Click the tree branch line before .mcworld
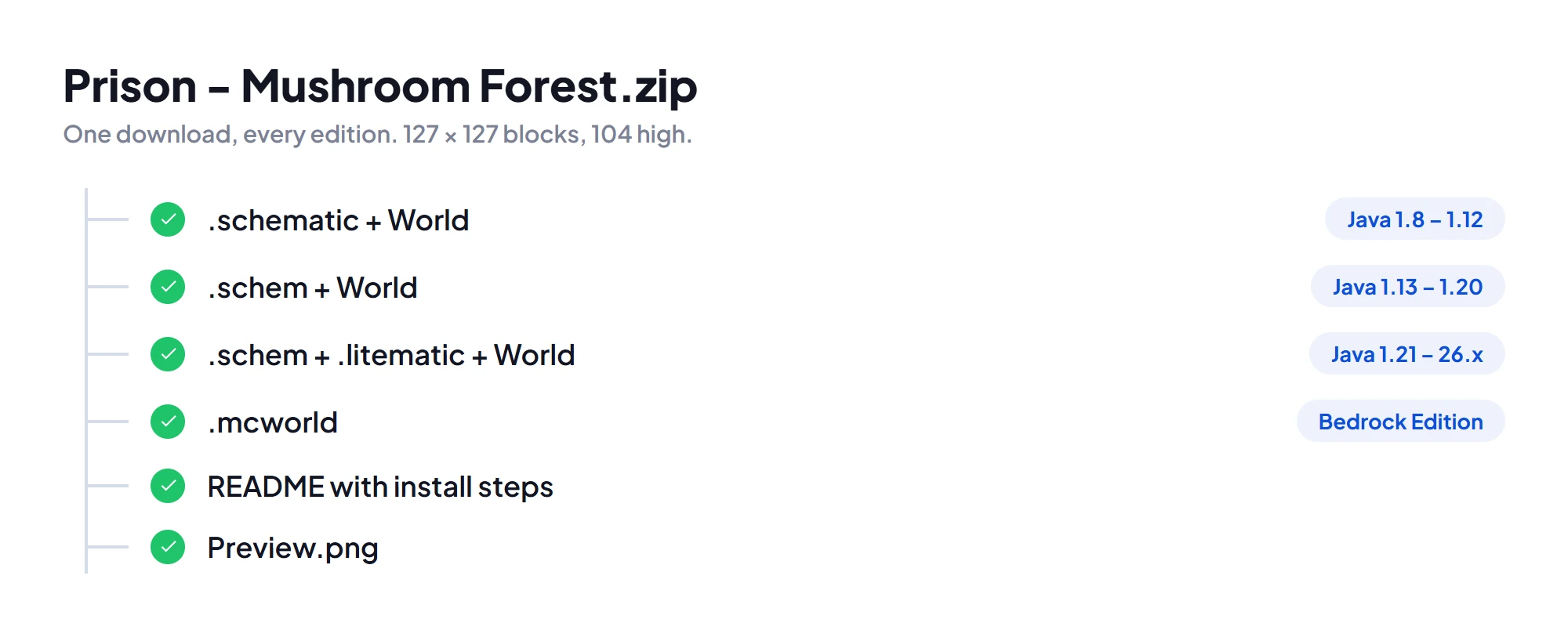The width and height of the screenshot is (1568, 630). click(x=107, y=422)
